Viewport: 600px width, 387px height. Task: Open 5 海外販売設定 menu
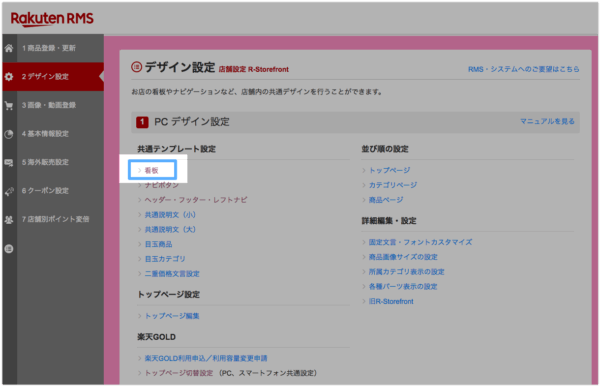click(45, 162)
